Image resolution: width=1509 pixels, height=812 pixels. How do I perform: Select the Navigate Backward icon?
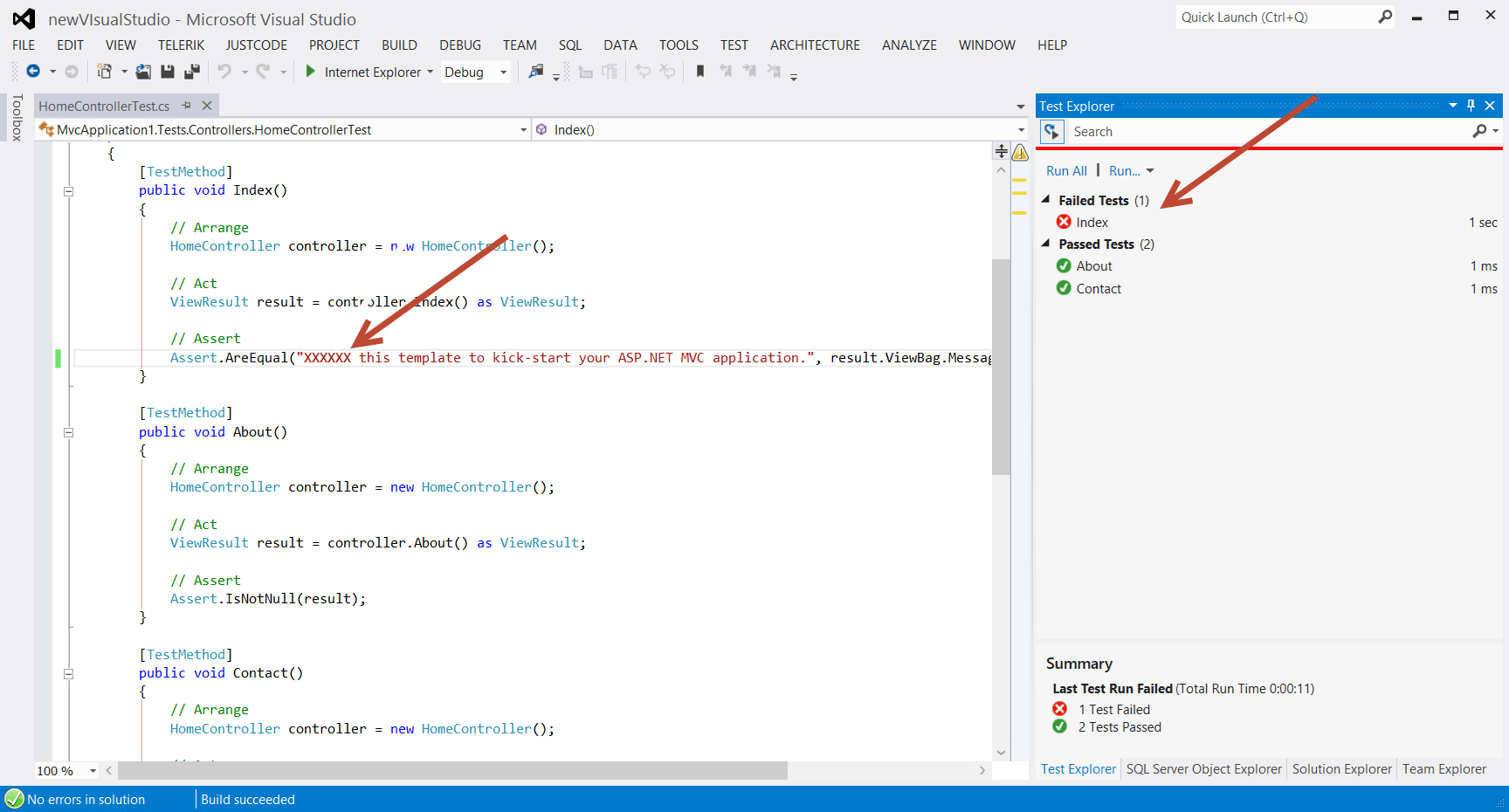[33, 72]
